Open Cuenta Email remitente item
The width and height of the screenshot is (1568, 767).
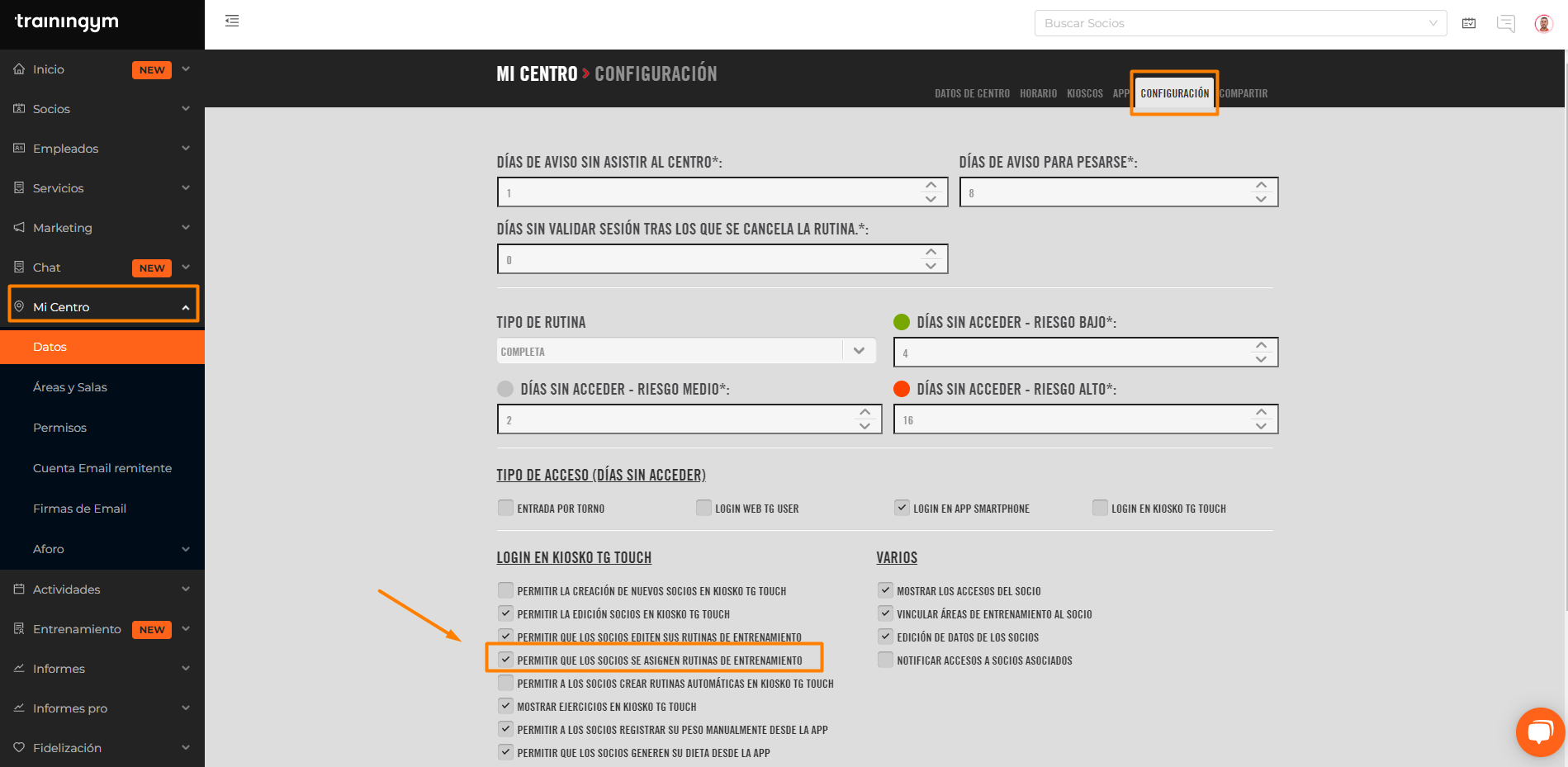(x=102, y=468)
